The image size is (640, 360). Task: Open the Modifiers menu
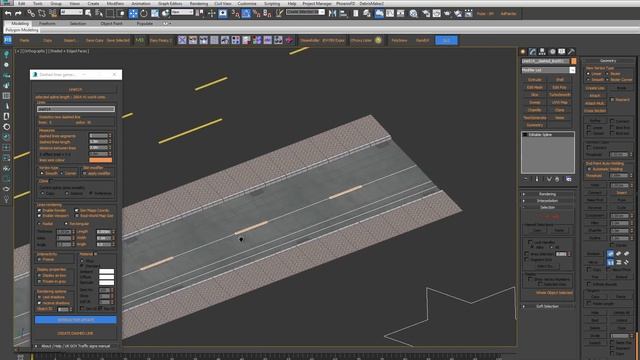coord(115,3)
